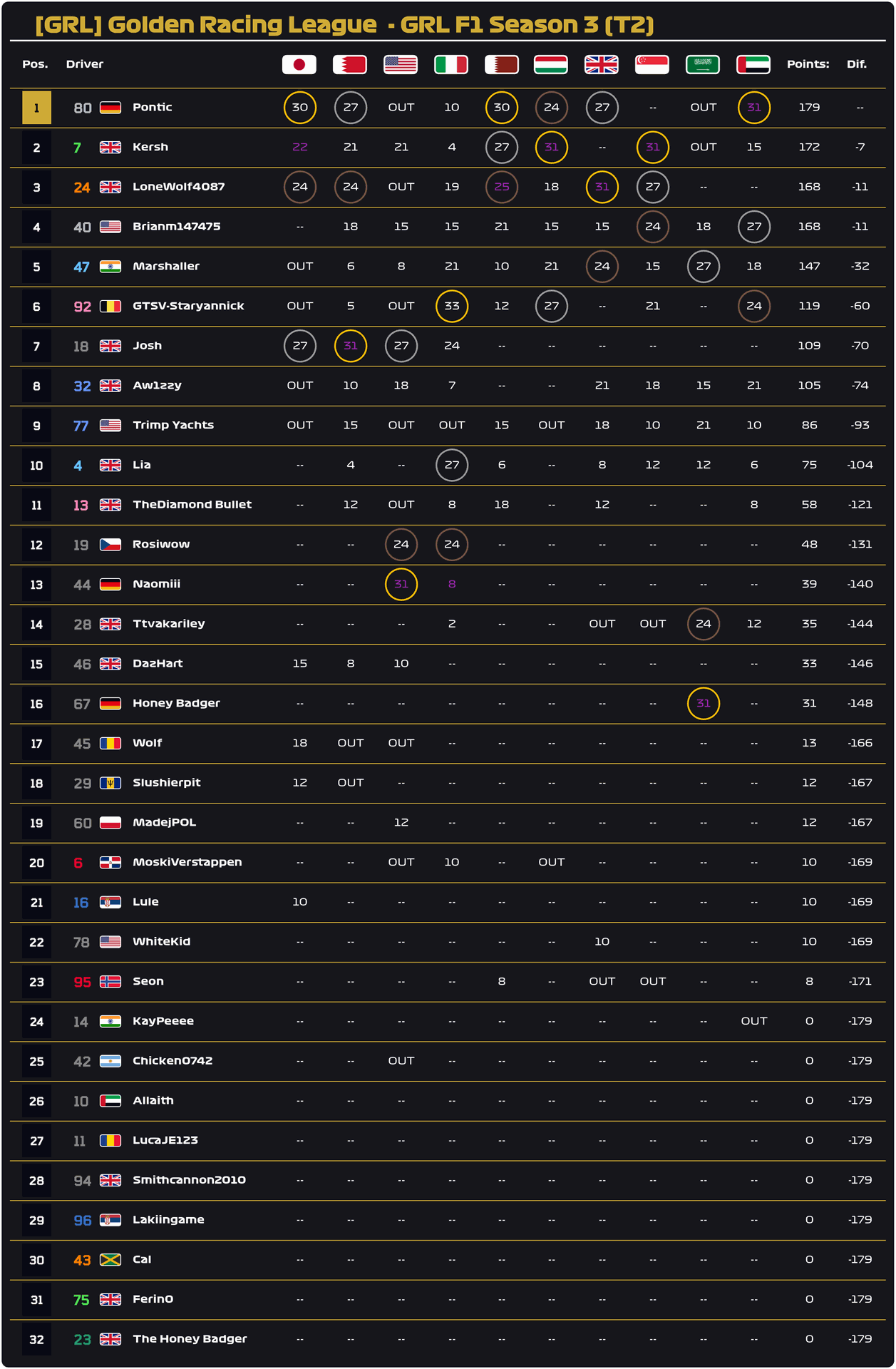
Task: Select the Bahrain flag column header
Action: point(350,65)
